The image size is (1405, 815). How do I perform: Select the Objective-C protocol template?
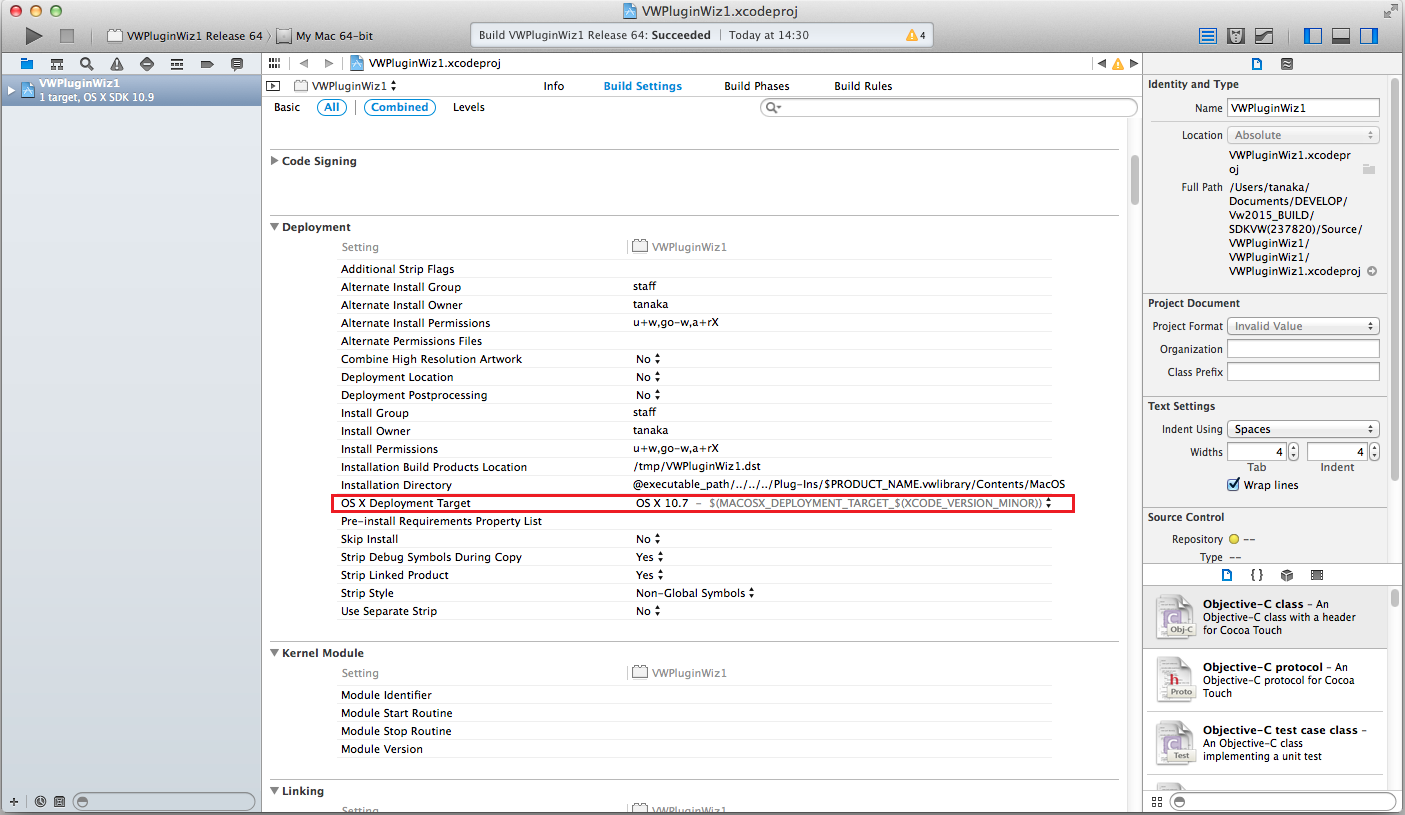[1267, 680]
